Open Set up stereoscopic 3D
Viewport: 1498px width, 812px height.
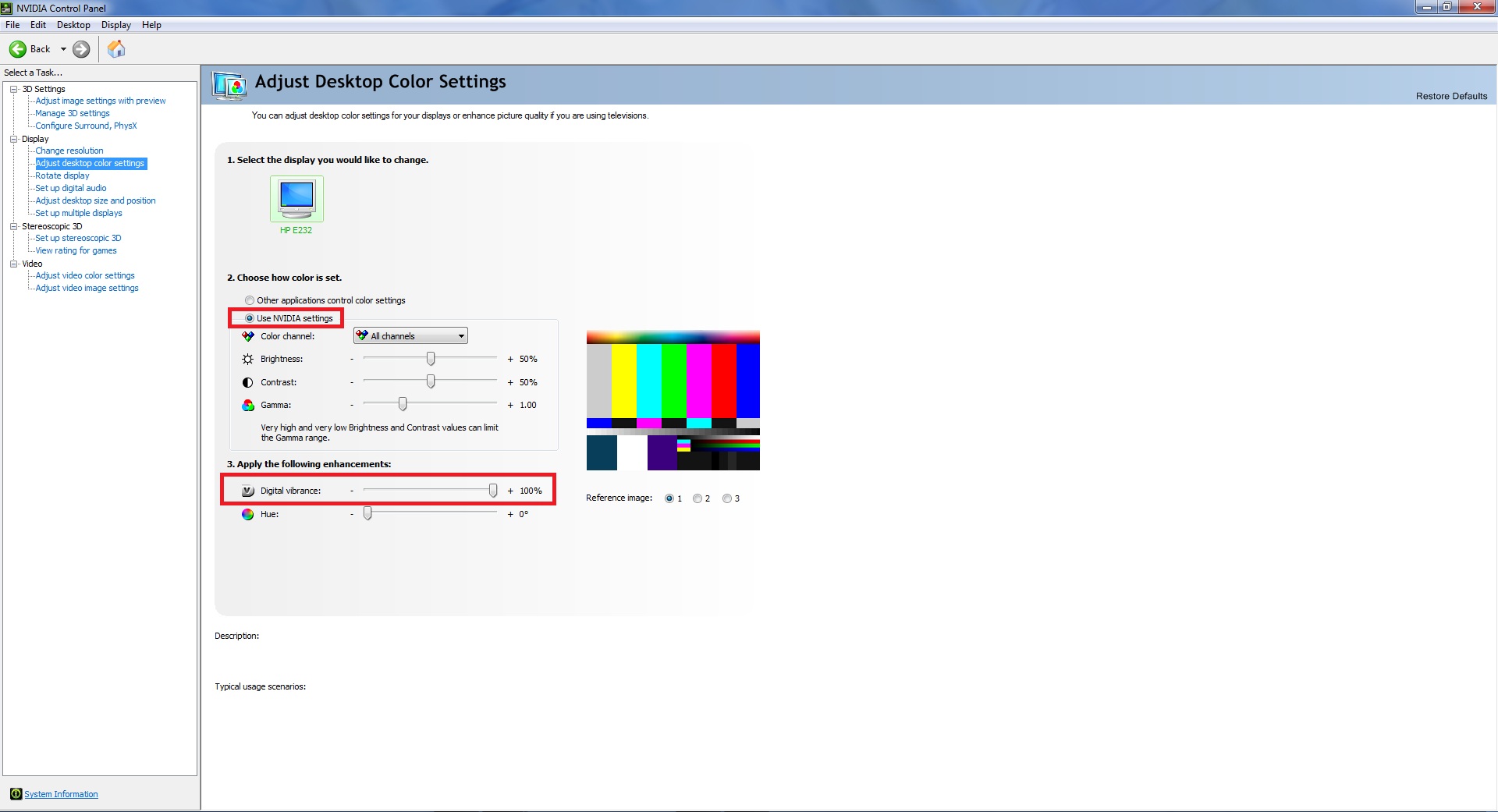[78, 238]
